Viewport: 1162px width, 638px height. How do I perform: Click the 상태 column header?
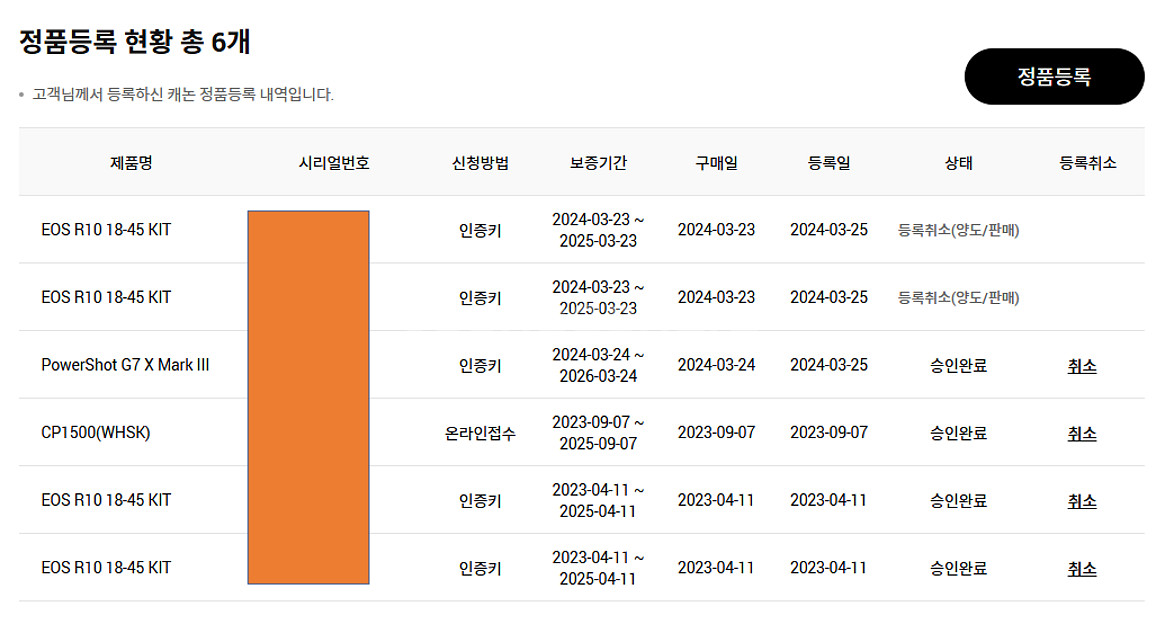coord(957,162)
